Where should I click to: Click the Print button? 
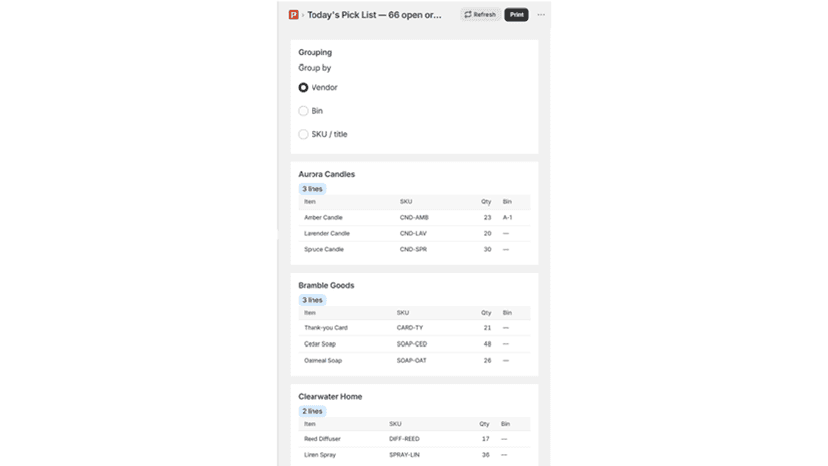516,15
